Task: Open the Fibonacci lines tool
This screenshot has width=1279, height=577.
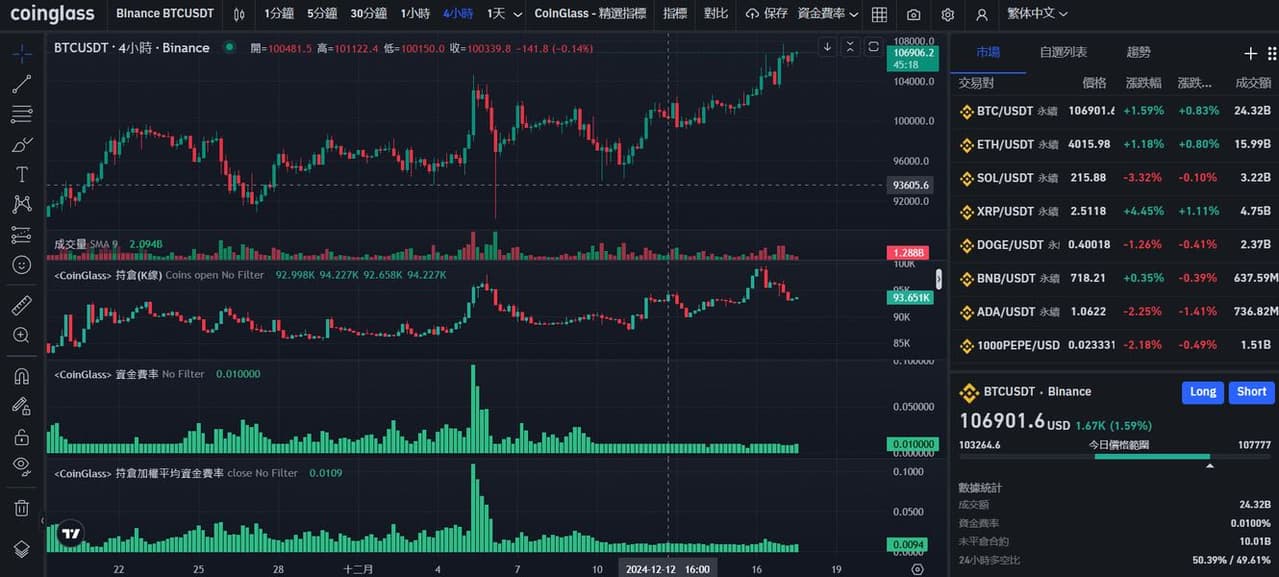Action: pos(22,114)
